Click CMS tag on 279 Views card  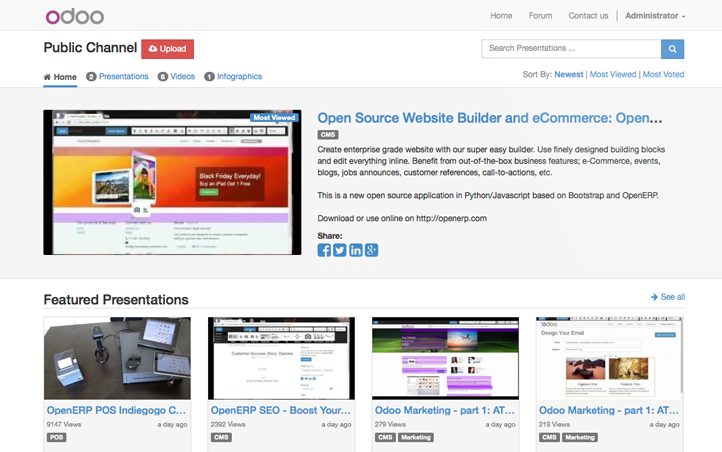[x=385, y=437]
